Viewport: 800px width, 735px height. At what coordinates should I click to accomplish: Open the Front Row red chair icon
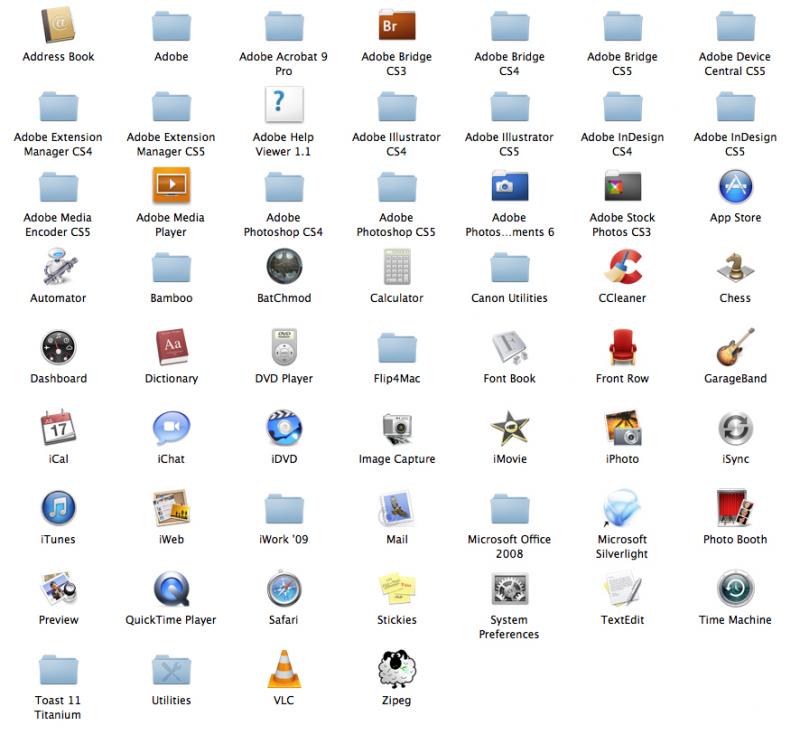pyautogui.click(x=622, y=347)
